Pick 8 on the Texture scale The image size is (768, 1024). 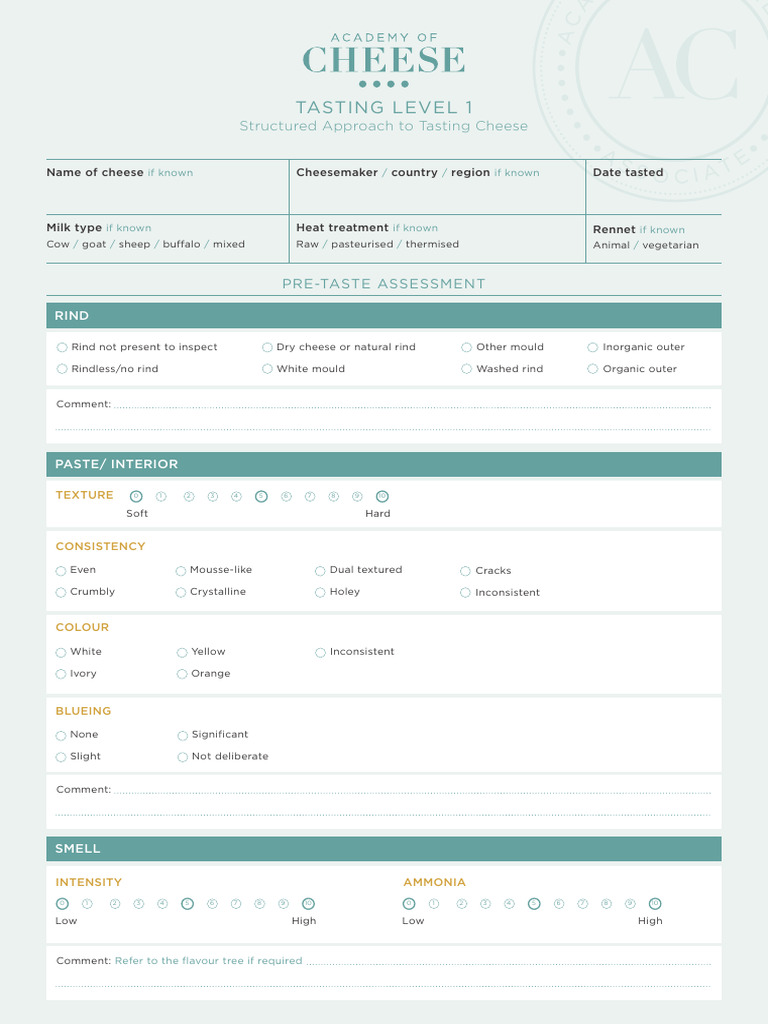[334, 496]
